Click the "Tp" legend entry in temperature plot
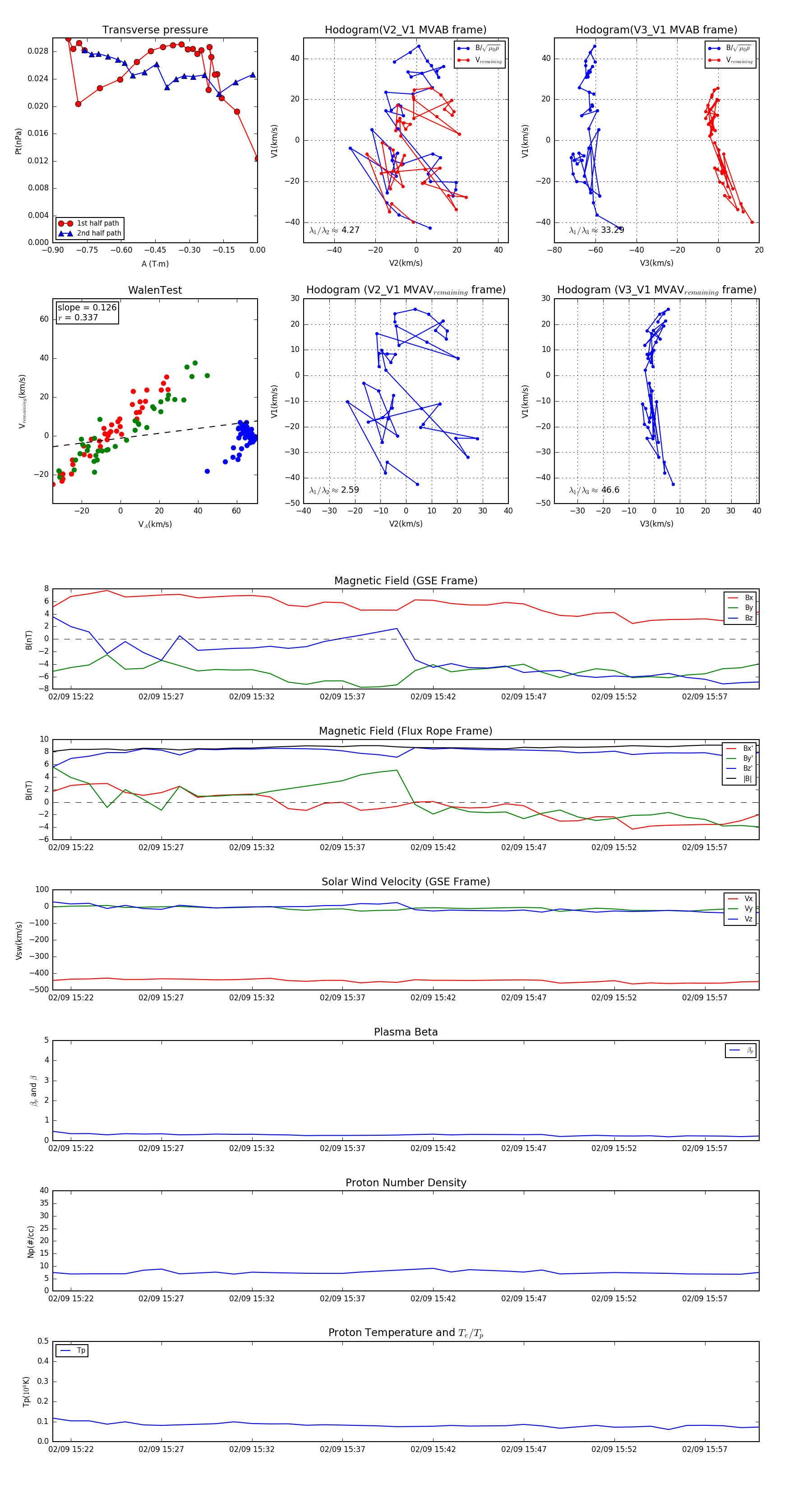This screenshot has height=1489, width=812. [72, 1351]
